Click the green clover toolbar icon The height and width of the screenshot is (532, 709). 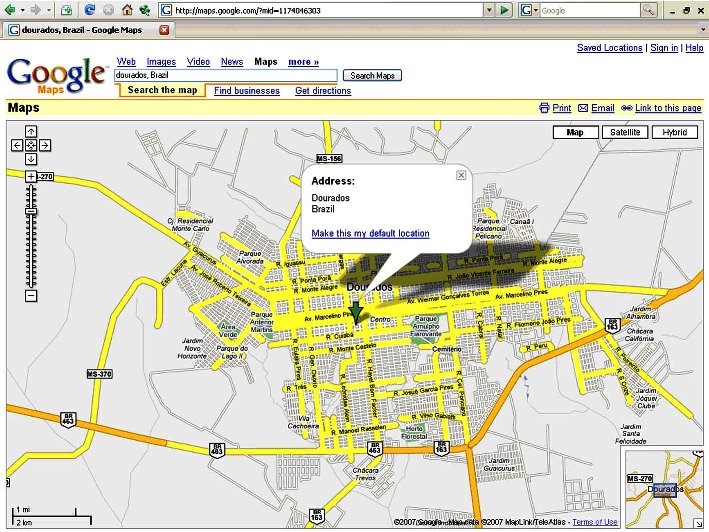(145, 9)
